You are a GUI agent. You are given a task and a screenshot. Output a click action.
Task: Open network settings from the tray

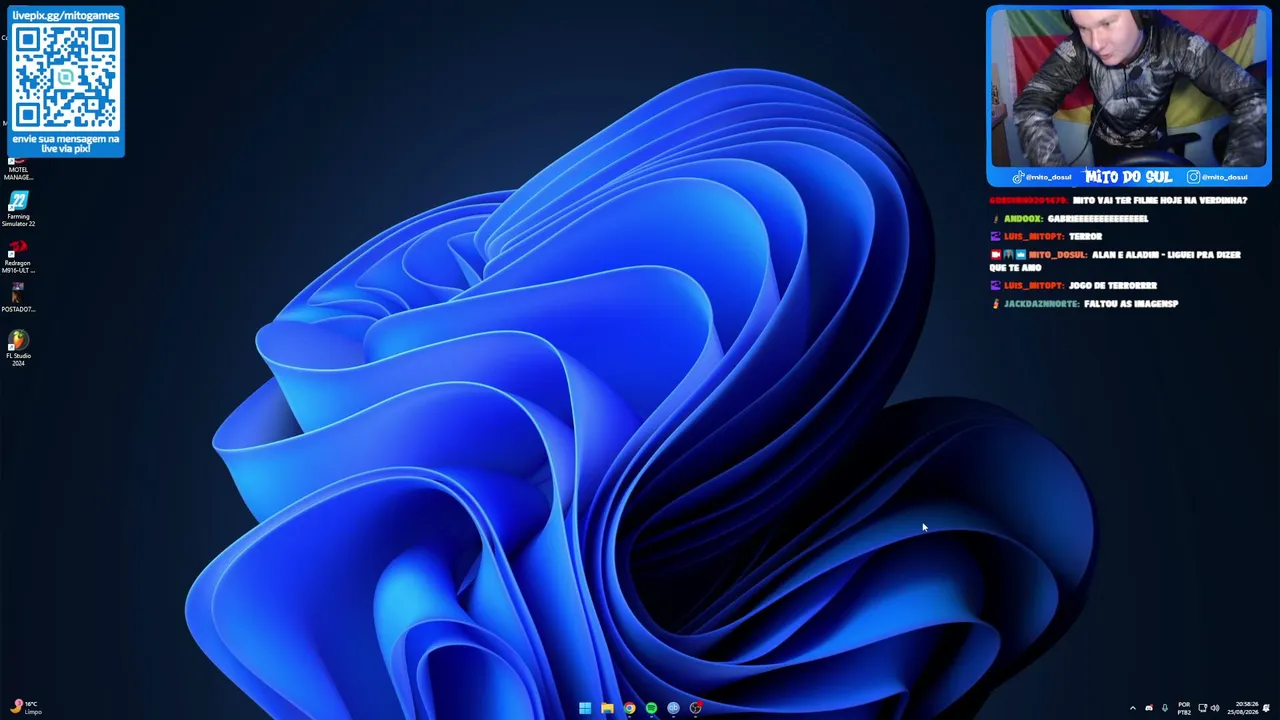pyautogui.click(x=1202, y=708)
